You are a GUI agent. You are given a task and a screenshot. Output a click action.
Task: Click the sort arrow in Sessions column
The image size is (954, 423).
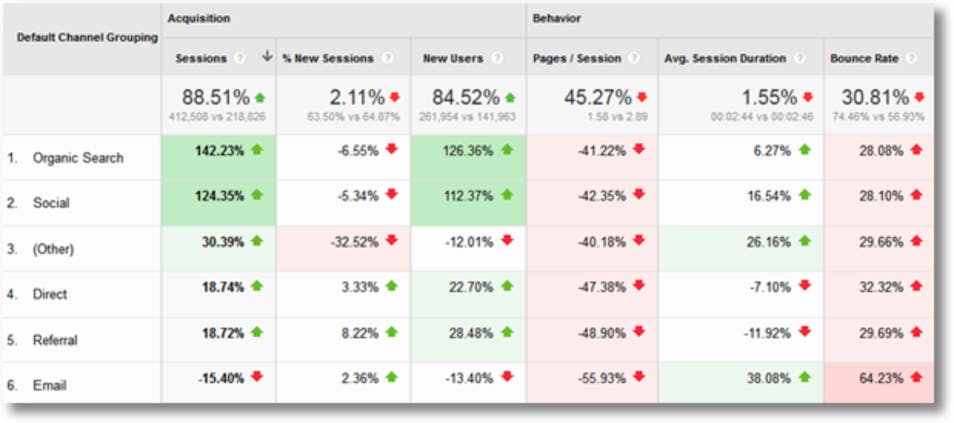(267, 57)
